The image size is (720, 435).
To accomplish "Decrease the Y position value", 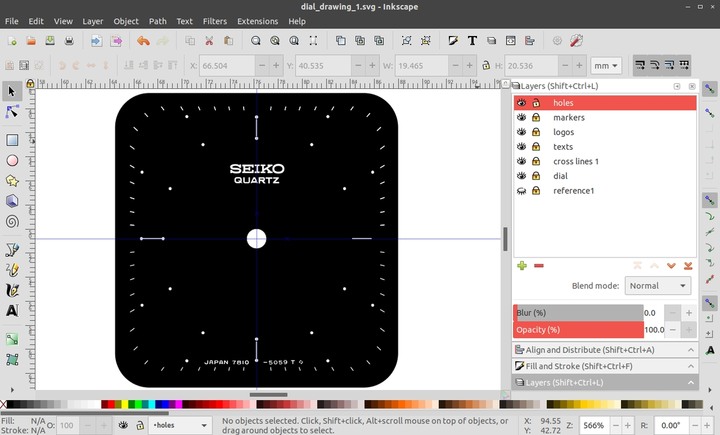I will pyautogui.click(x=358, y=66).
